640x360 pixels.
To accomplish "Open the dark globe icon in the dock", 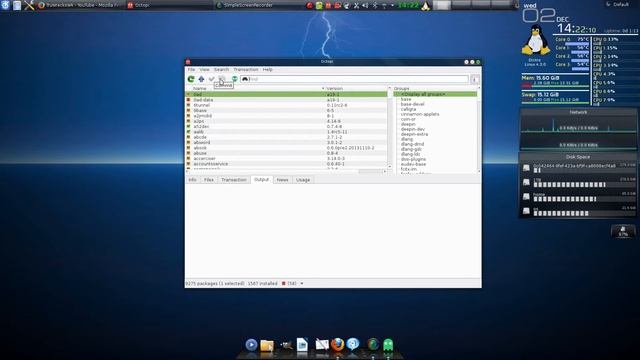I will click(x=373, y=345).
